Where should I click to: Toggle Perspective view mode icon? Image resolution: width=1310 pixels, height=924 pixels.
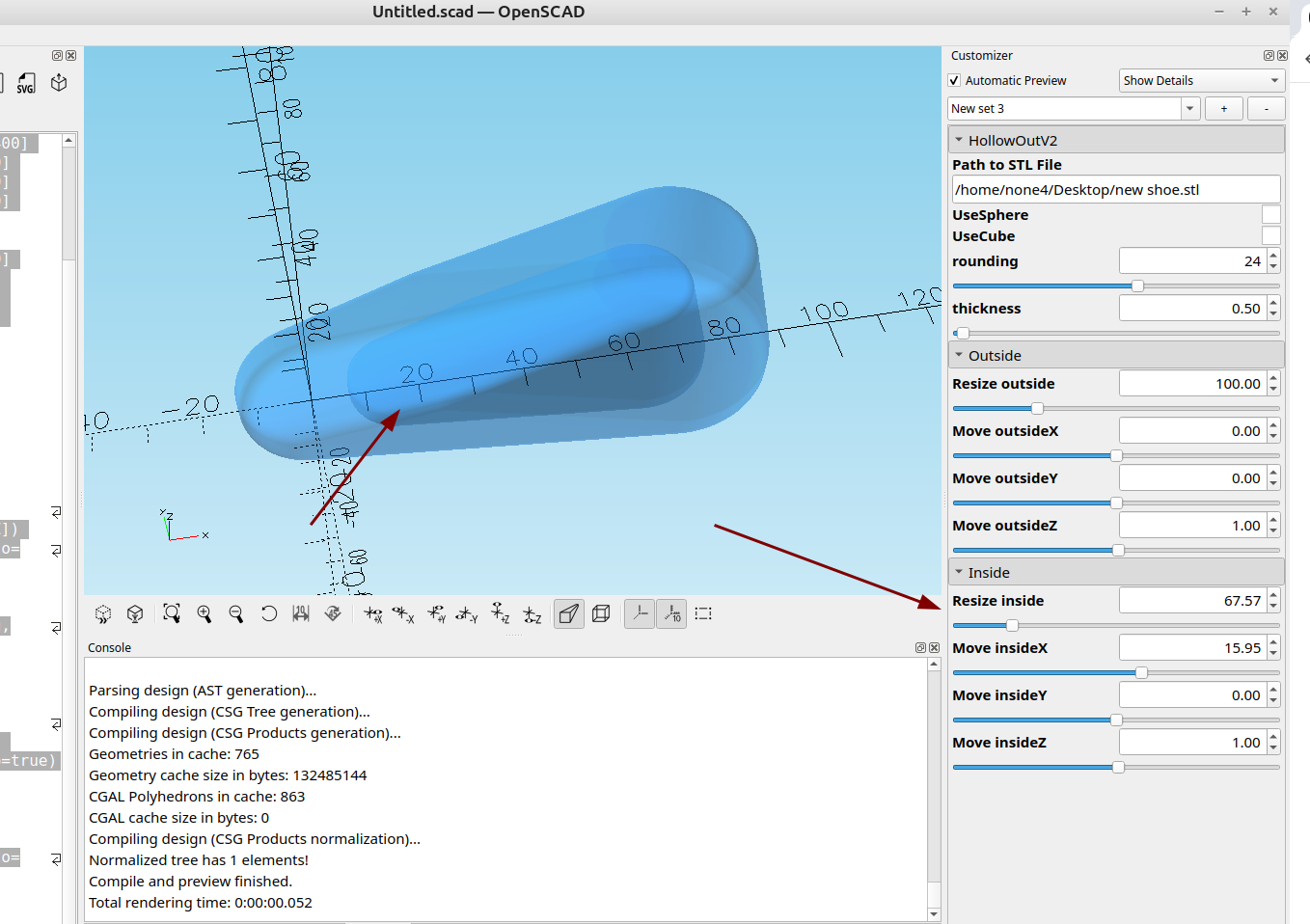pos(569,613)
